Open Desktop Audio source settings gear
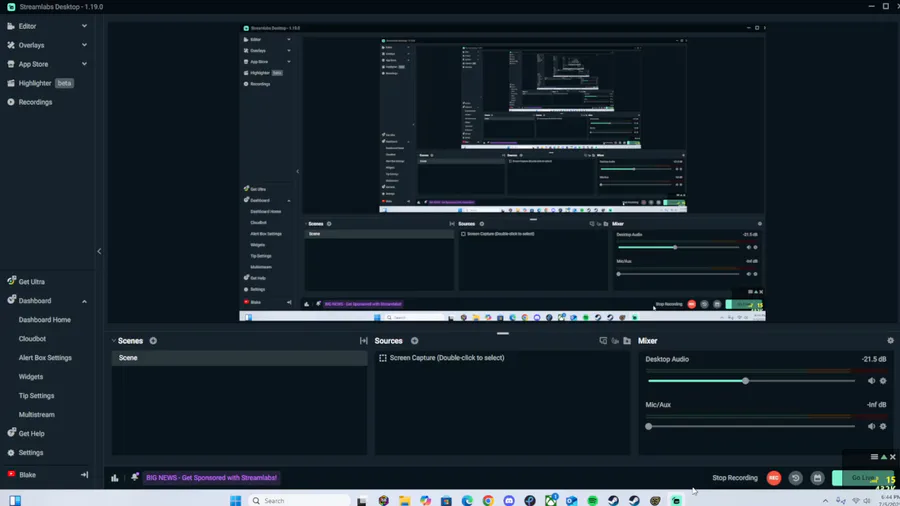This screenshot has height=506, width=900. coord(883,381)
